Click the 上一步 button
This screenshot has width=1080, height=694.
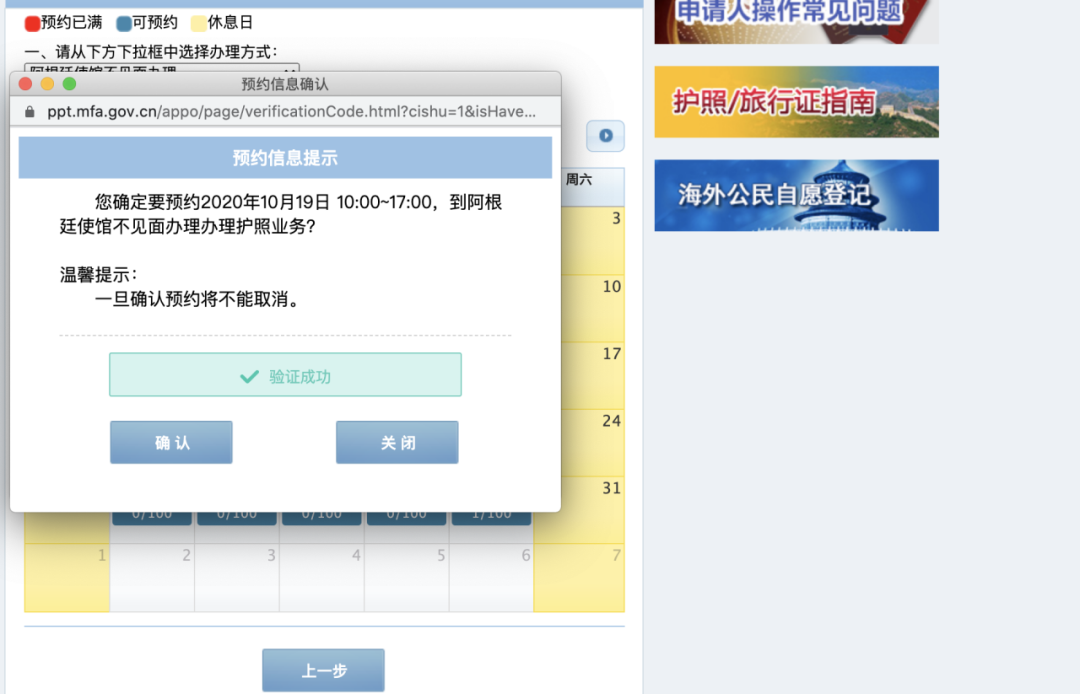(x=323, y=670)
